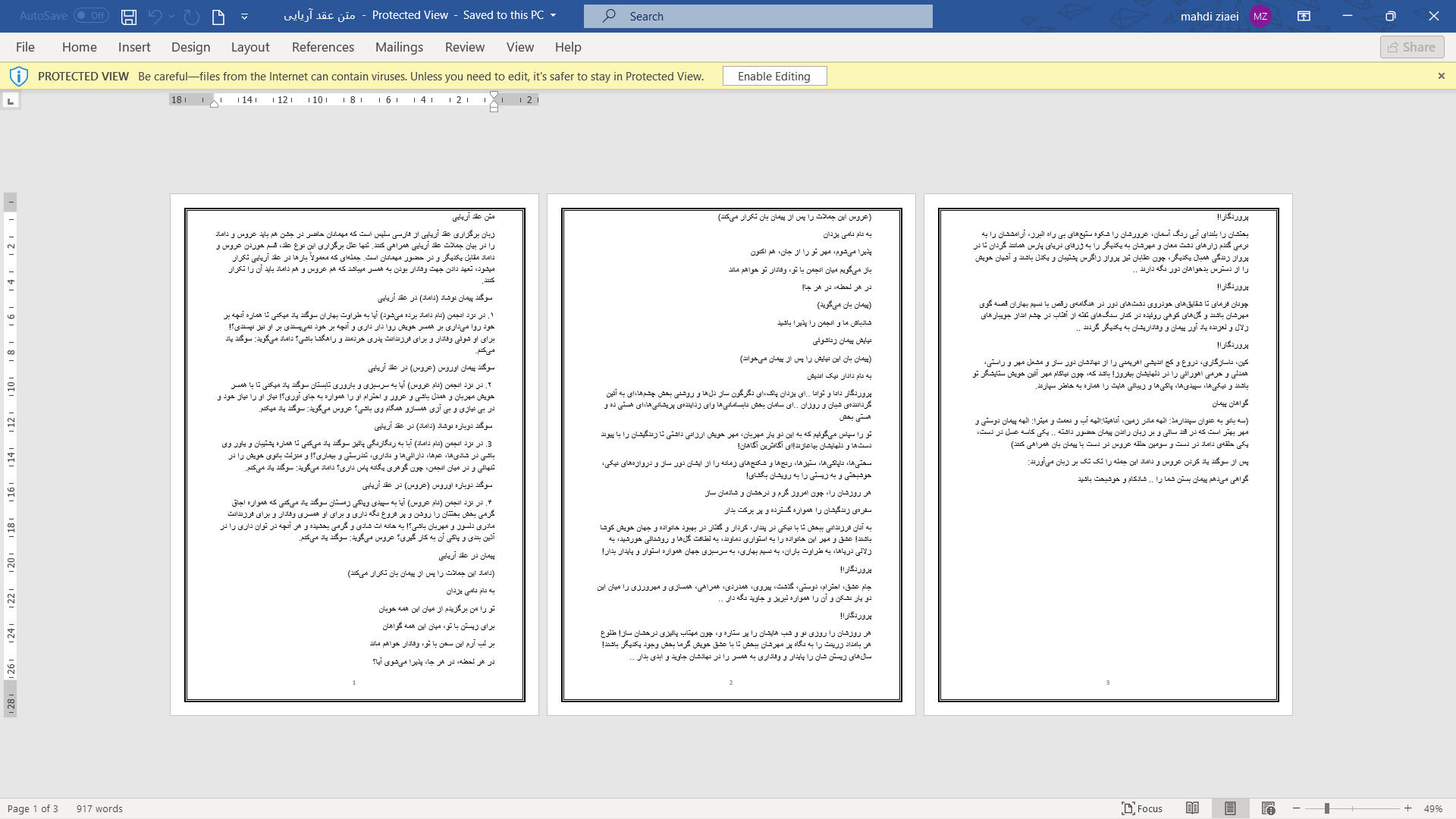Switch to Read Mode view icon
The image size is (1456, 819).
pos(1192,808)
